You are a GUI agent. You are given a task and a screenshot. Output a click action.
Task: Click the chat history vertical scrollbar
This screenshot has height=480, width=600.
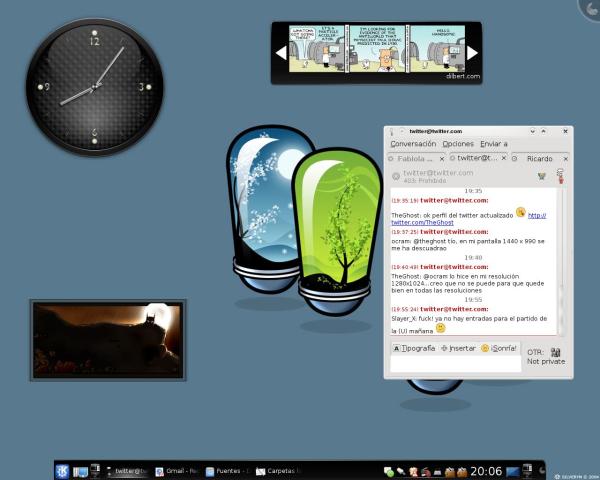pos(561,262)
